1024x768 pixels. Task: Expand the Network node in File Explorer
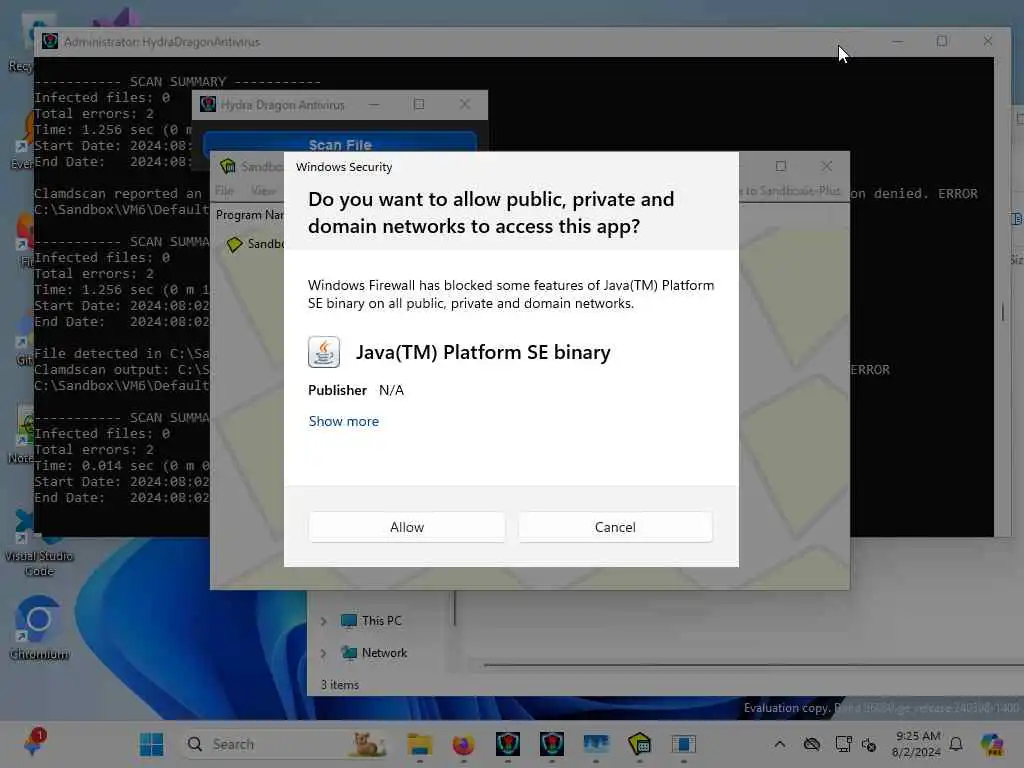[x=323, y=653]
